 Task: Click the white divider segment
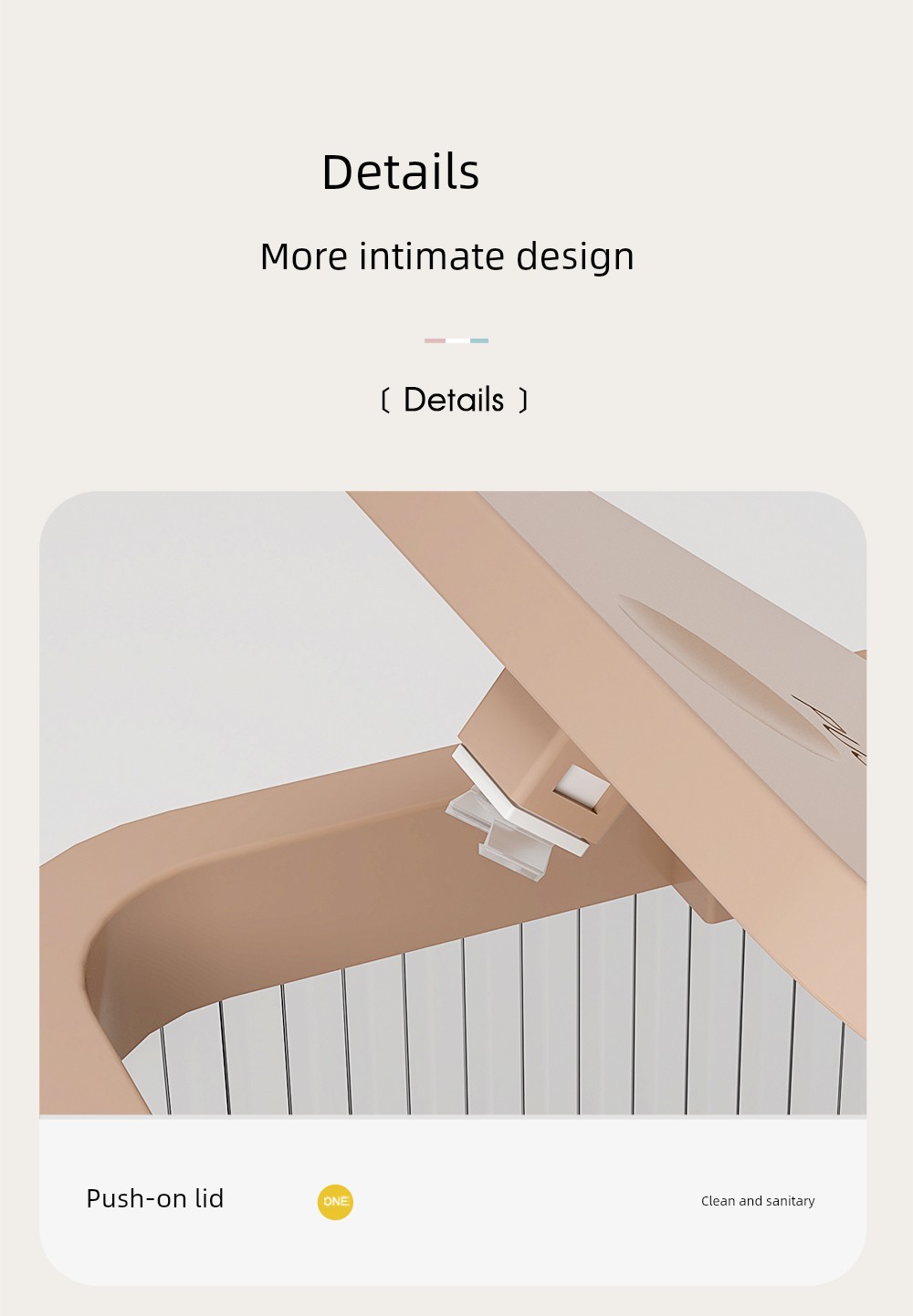click(x=457, y=340)
